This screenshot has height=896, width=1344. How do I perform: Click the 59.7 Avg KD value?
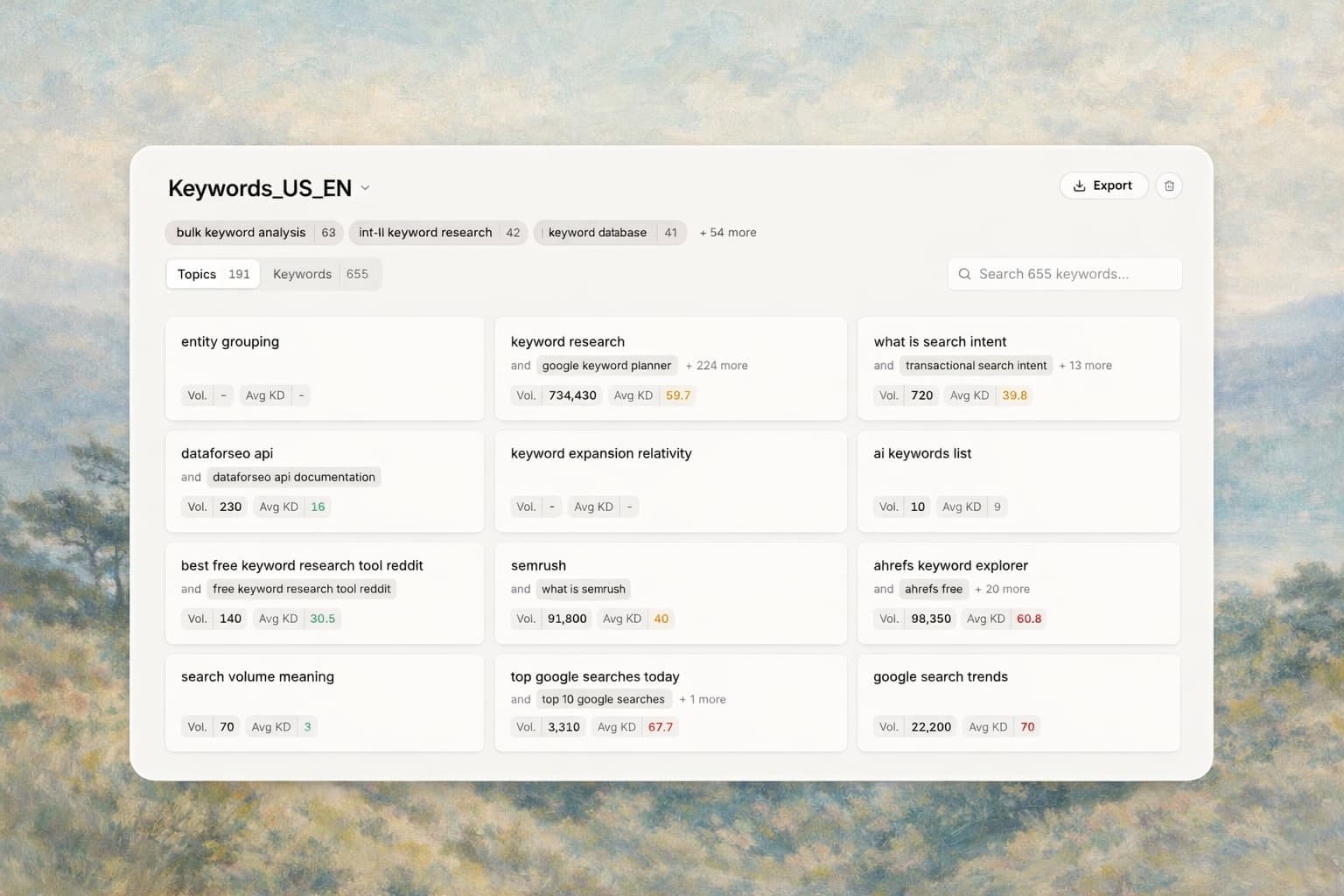tap(678, 395)
